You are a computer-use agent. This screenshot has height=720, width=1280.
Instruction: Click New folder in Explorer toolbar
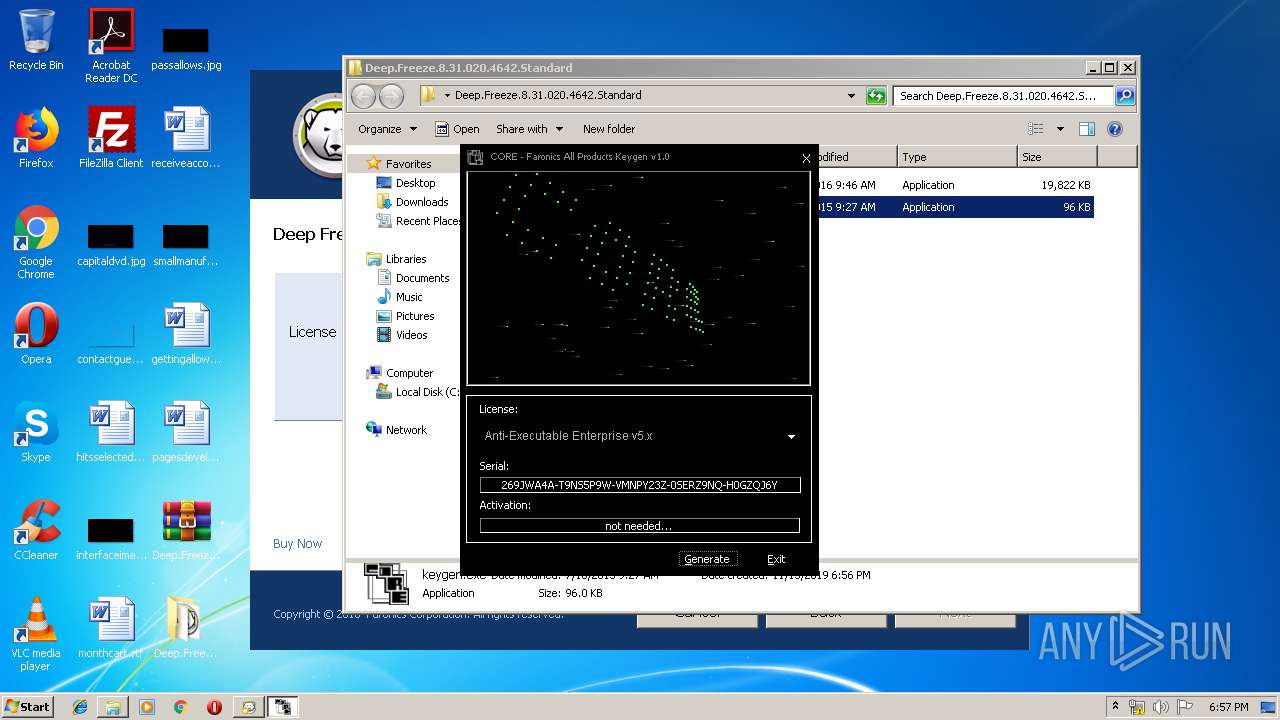coord(609,129)
